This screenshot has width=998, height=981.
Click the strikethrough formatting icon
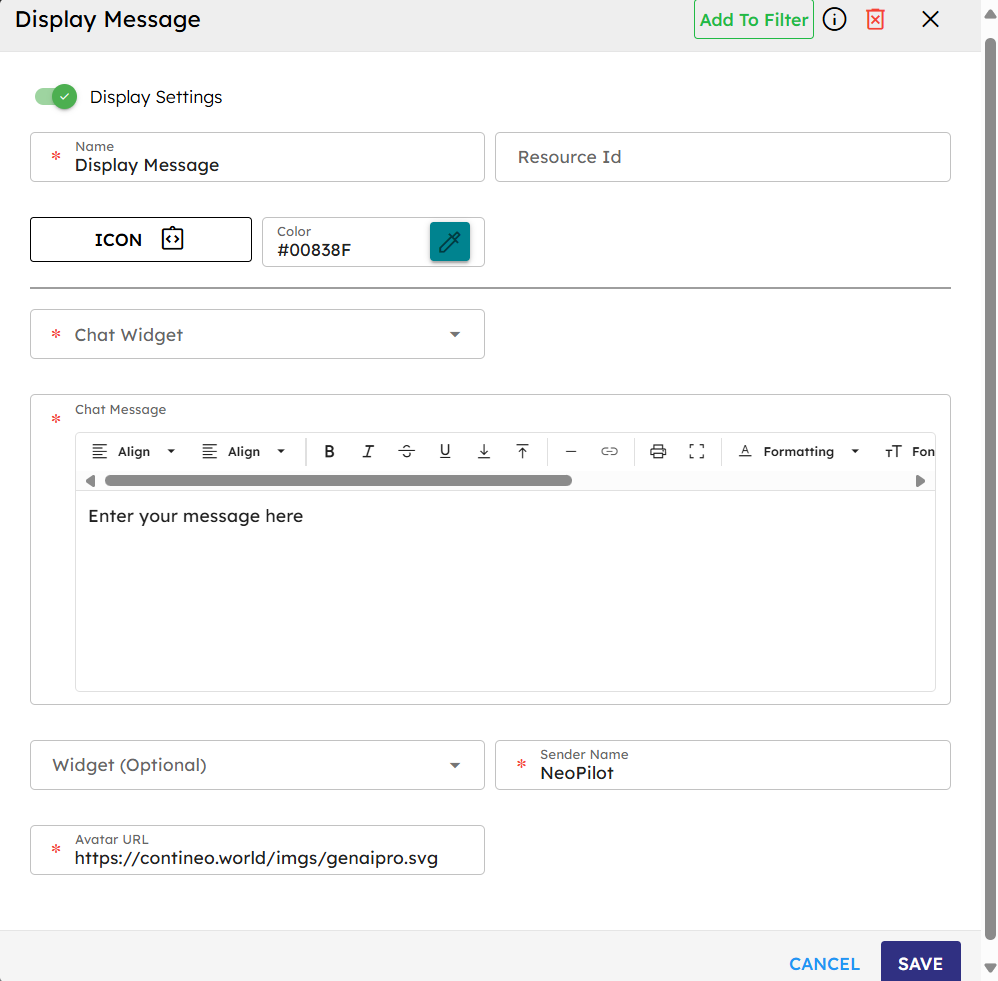tap(406, 452)
